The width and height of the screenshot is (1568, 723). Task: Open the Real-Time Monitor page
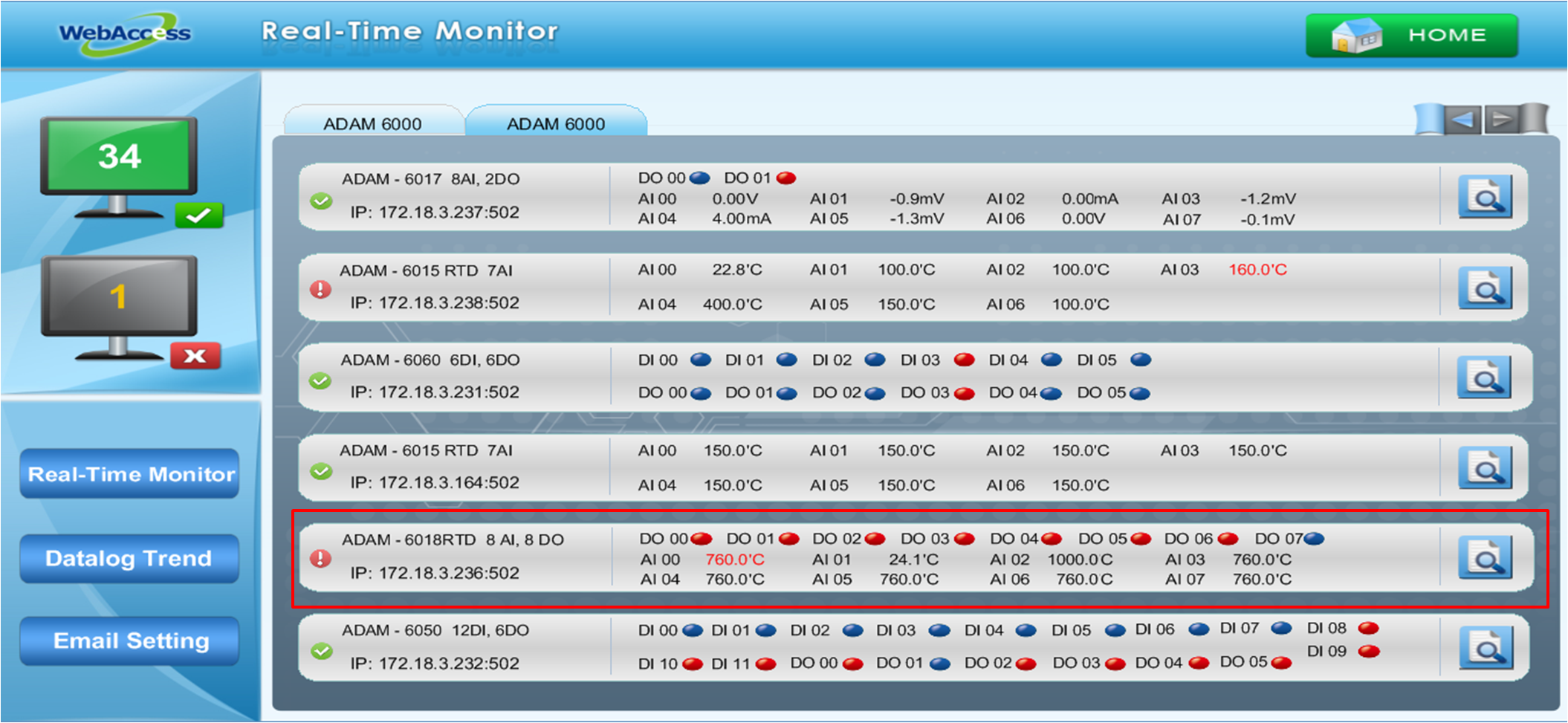click(x=130, y=474)
